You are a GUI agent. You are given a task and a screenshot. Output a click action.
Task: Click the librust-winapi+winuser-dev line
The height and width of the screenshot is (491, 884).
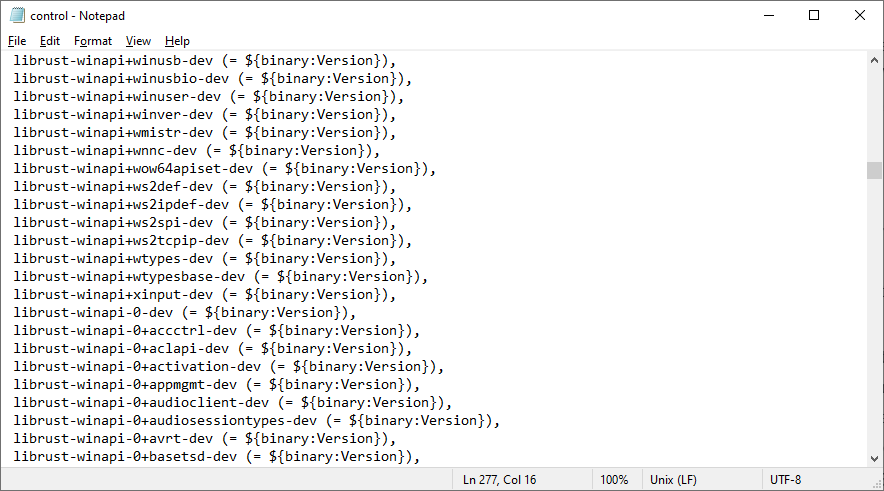(209, 96)
